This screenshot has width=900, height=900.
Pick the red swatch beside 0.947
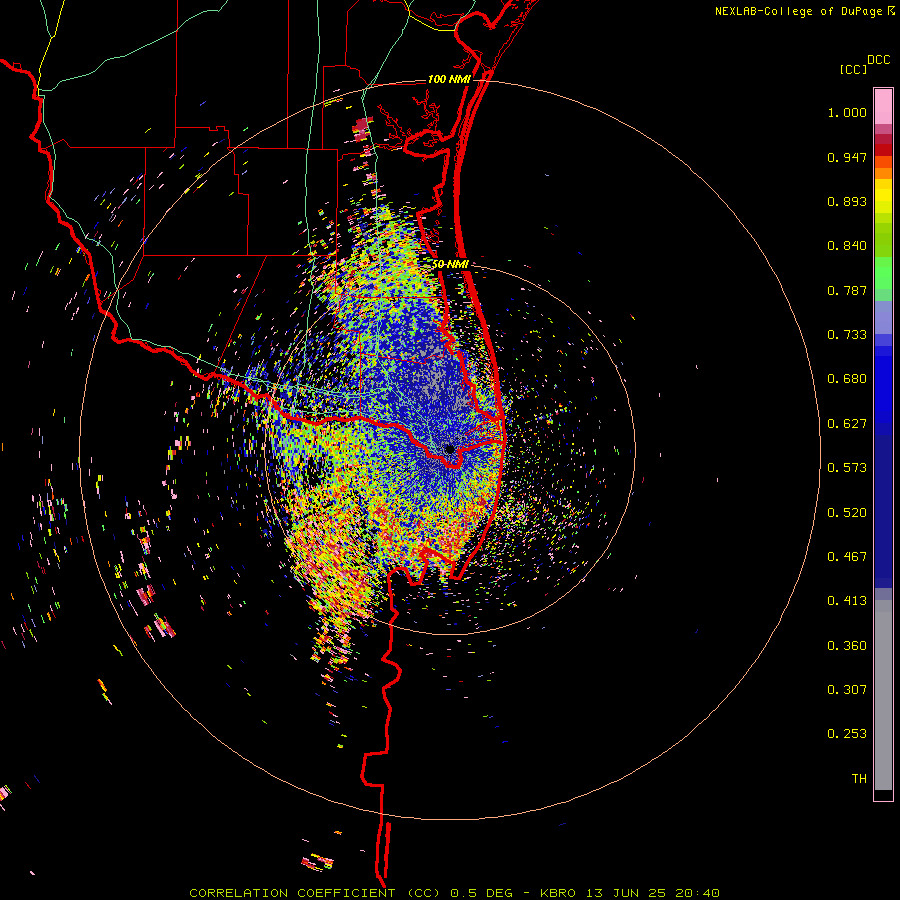click(883, 150)
